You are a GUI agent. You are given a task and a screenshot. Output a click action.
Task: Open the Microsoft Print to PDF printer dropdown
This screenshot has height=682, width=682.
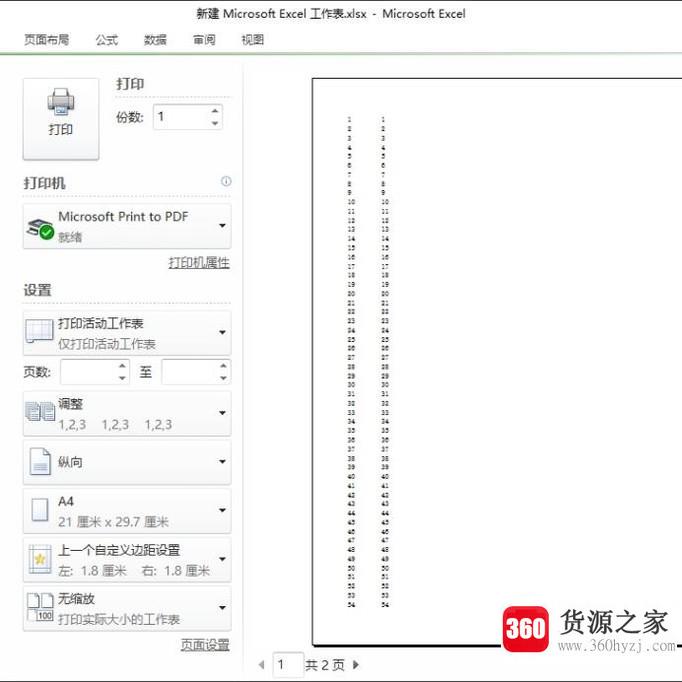click(127, 226)
